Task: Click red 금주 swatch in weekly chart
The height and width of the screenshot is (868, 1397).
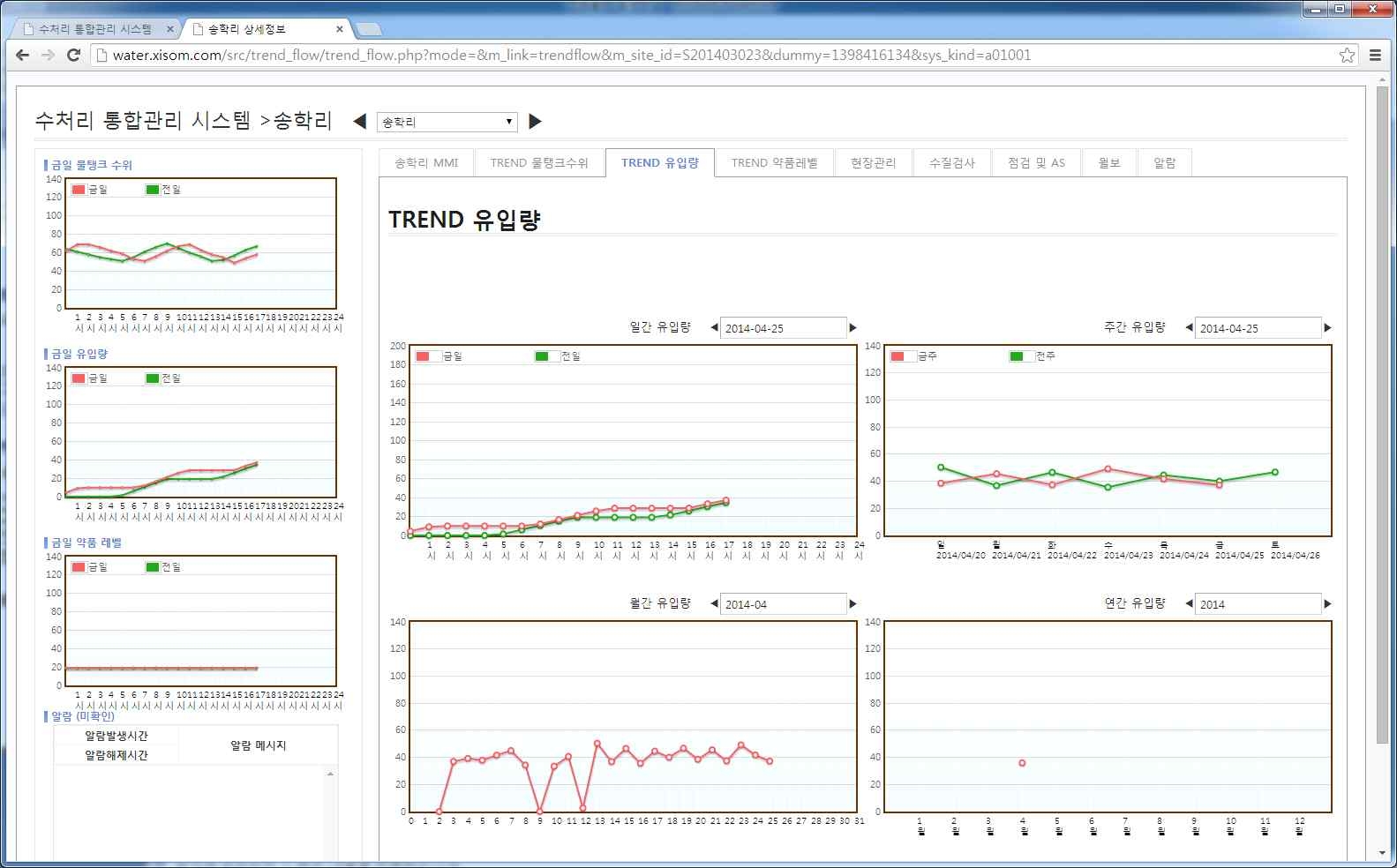Action: 898,356
